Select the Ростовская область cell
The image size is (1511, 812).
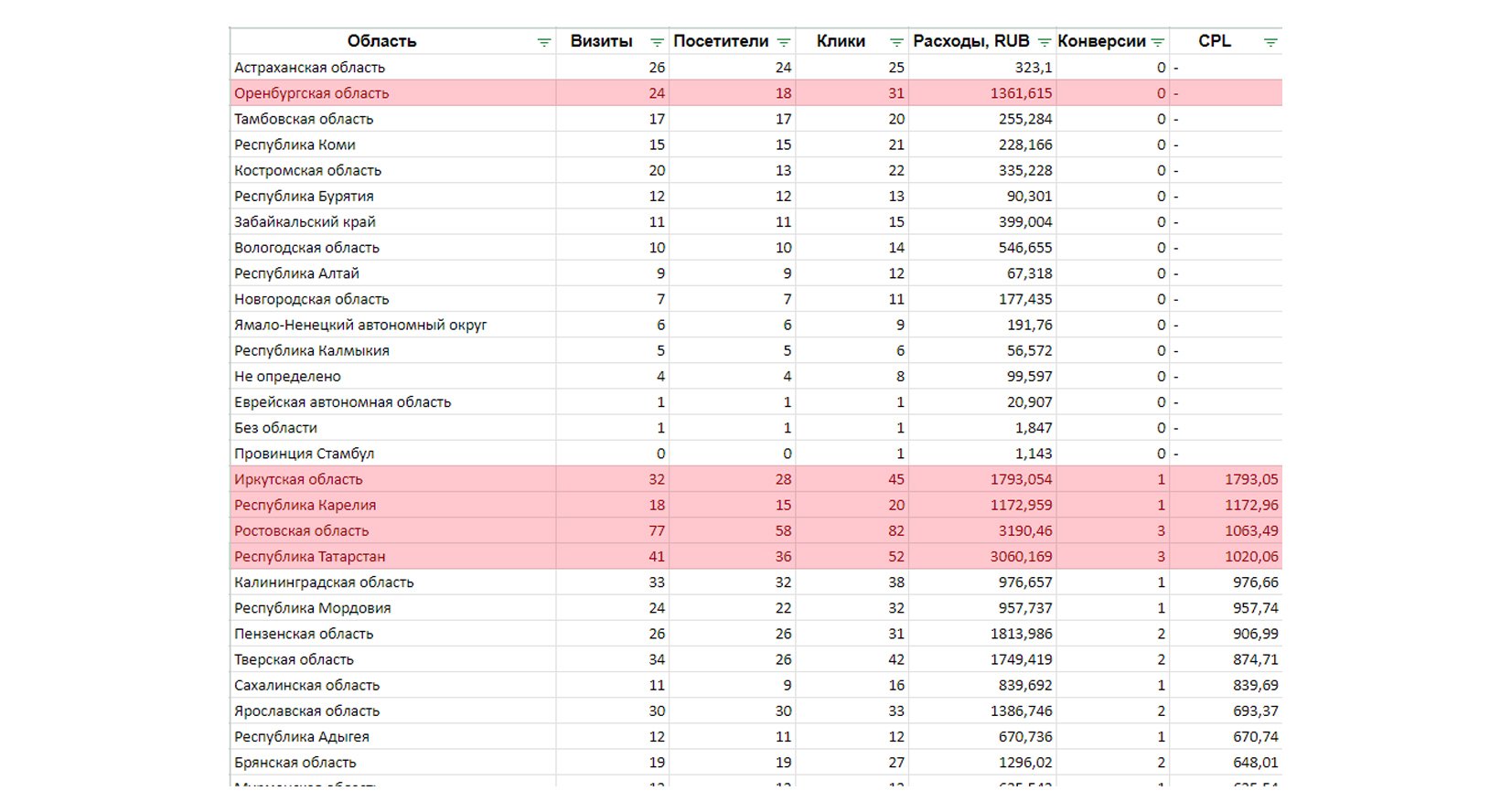[x=301, y=530]
